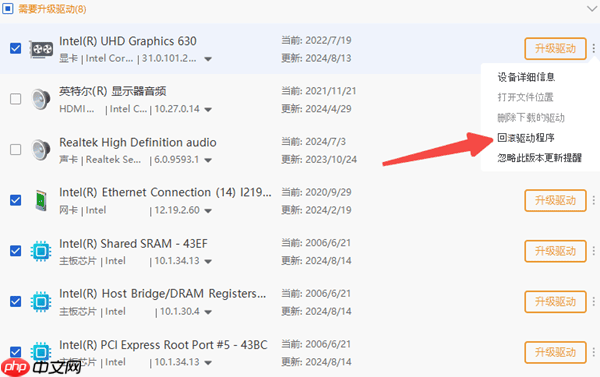Check the 英特尔(R) 显示器音频 checkbox
Screen dimensions: 600x377
(x=16, y=99)
